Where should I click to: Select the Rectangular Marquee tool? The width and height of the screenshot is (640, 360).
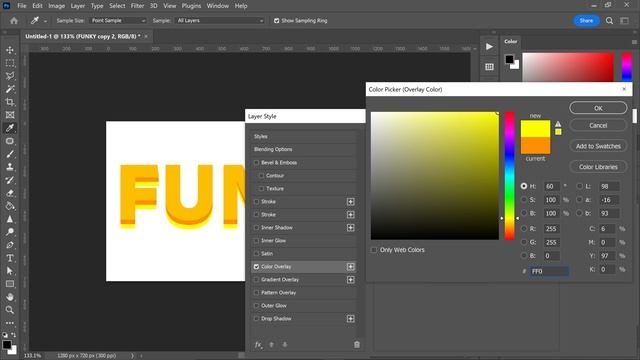[10, 63]
